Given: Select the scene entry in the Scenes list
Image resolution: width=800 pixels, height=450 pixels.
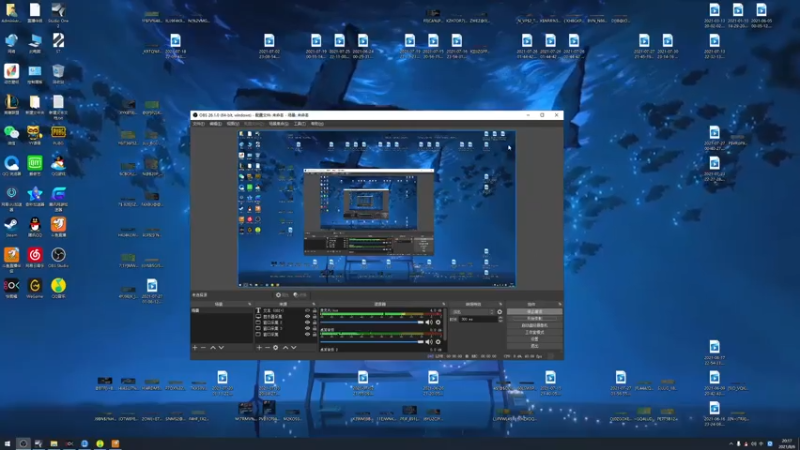Looking at the screenshot, I should (222, 311).
